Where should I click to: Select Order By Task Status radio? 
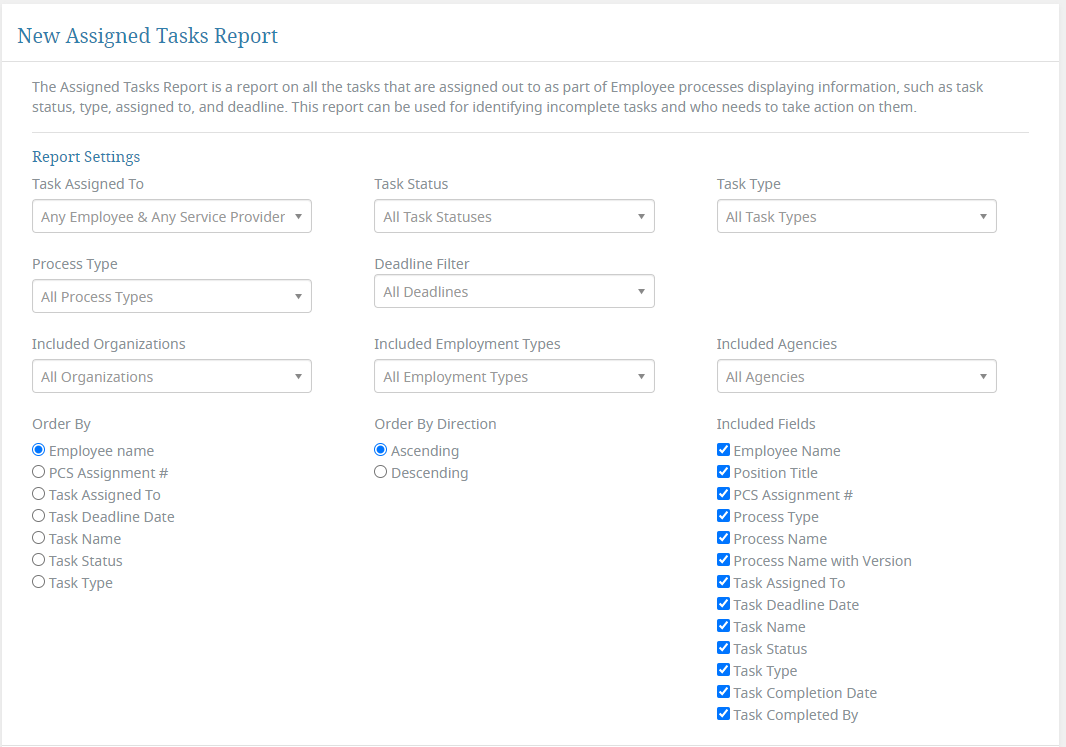39,560
